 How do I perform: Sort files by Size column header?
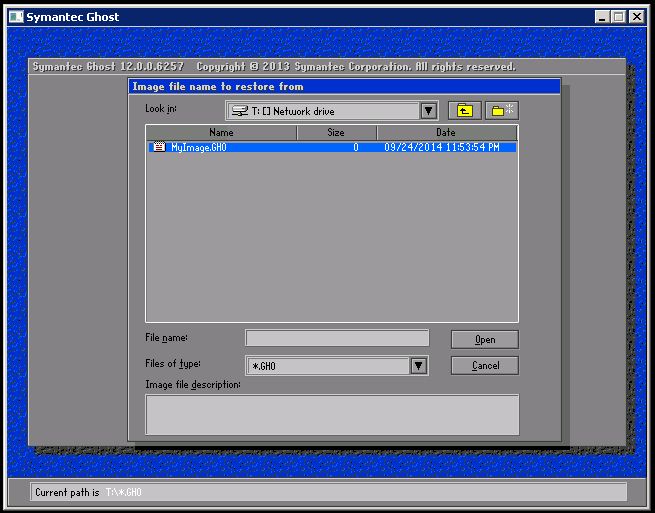coord(336,132)
